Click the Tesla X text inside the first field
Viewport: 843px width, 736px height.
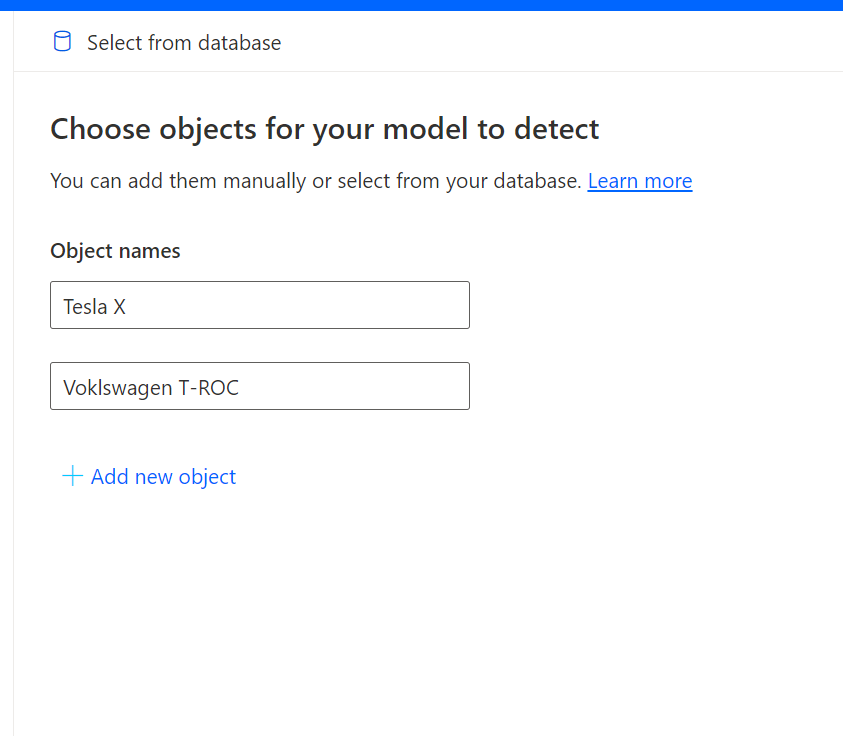(95, 306)
